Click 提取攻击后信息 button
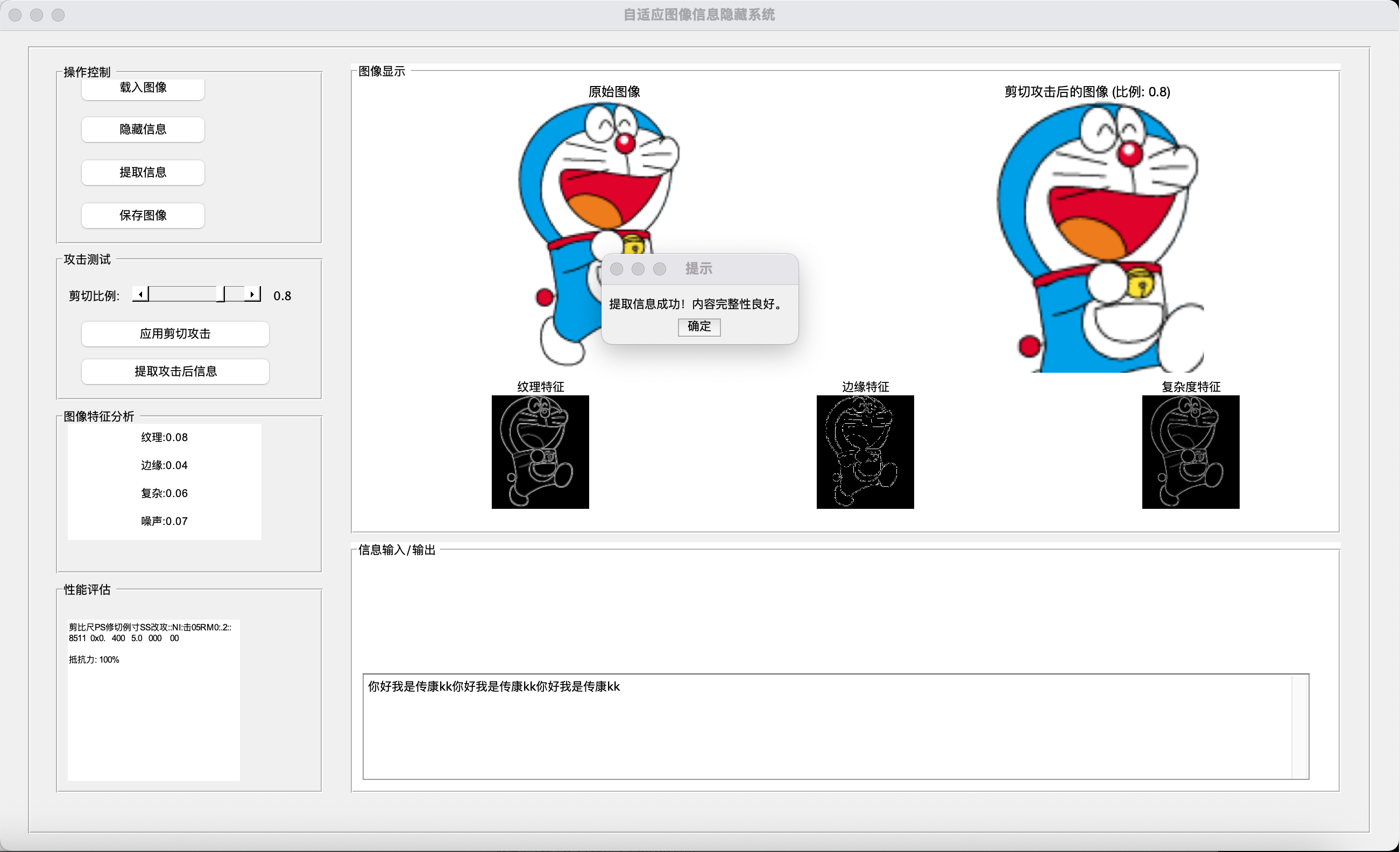This screenshot has height=852, width=1400. click(175, 372)
